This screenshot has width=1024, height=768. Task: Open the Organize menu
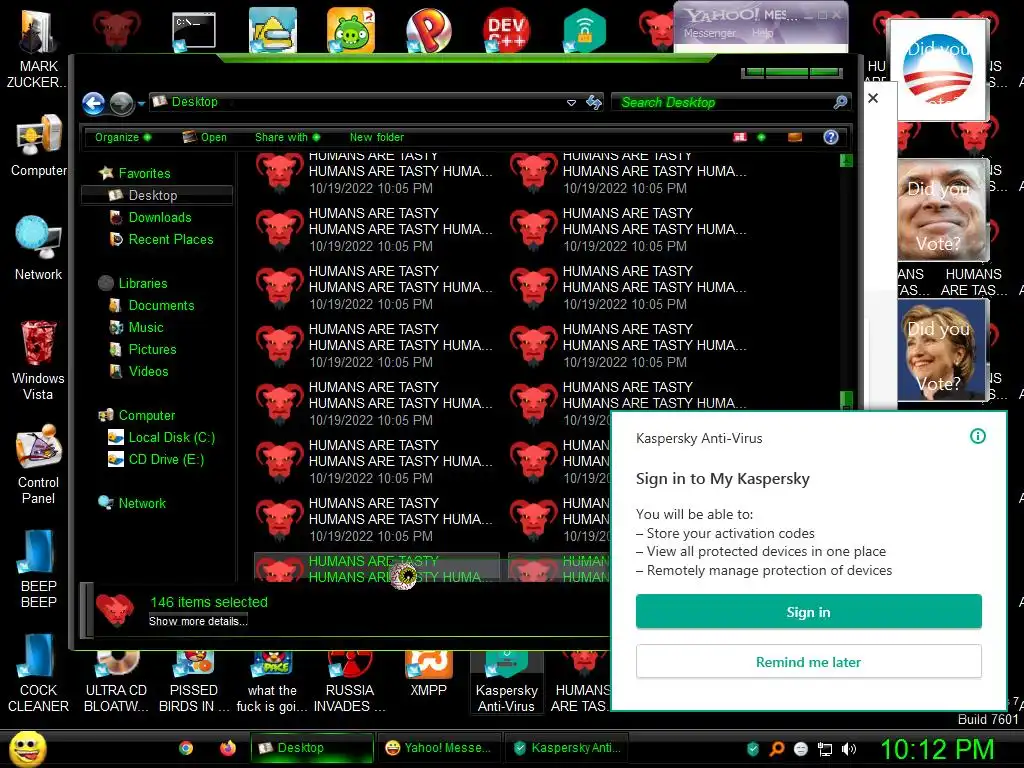point(123,137)
